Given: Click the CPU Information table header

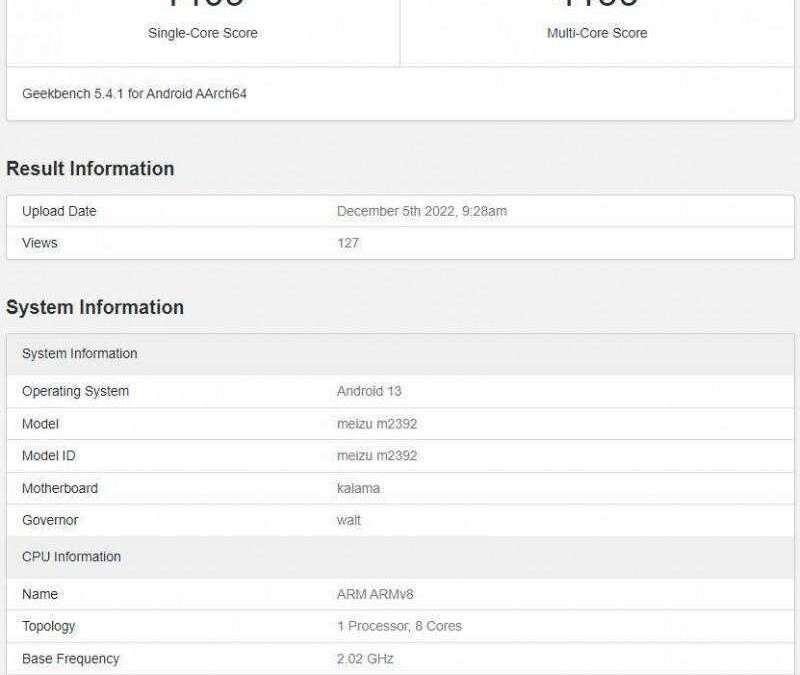Looking at the screenshot, I should point(71,556).
